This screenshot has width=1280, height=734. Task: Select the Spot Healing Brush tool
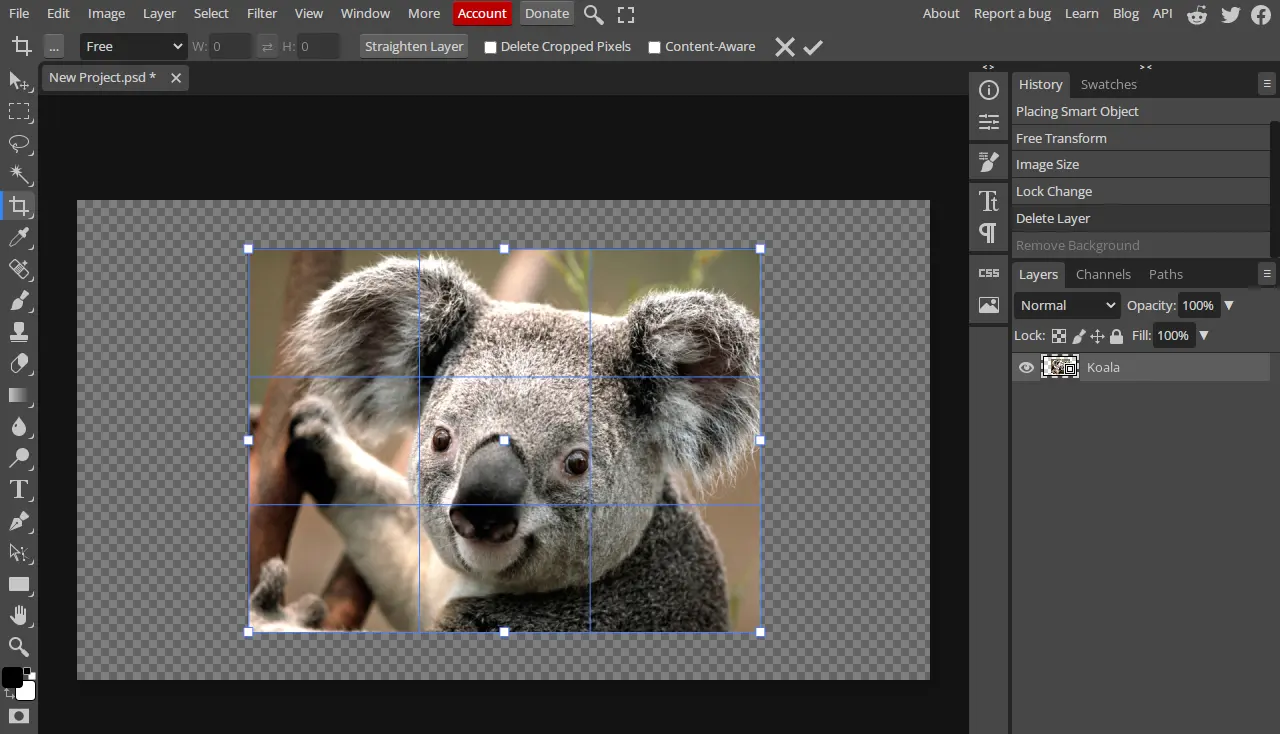(x=19, y=269)
